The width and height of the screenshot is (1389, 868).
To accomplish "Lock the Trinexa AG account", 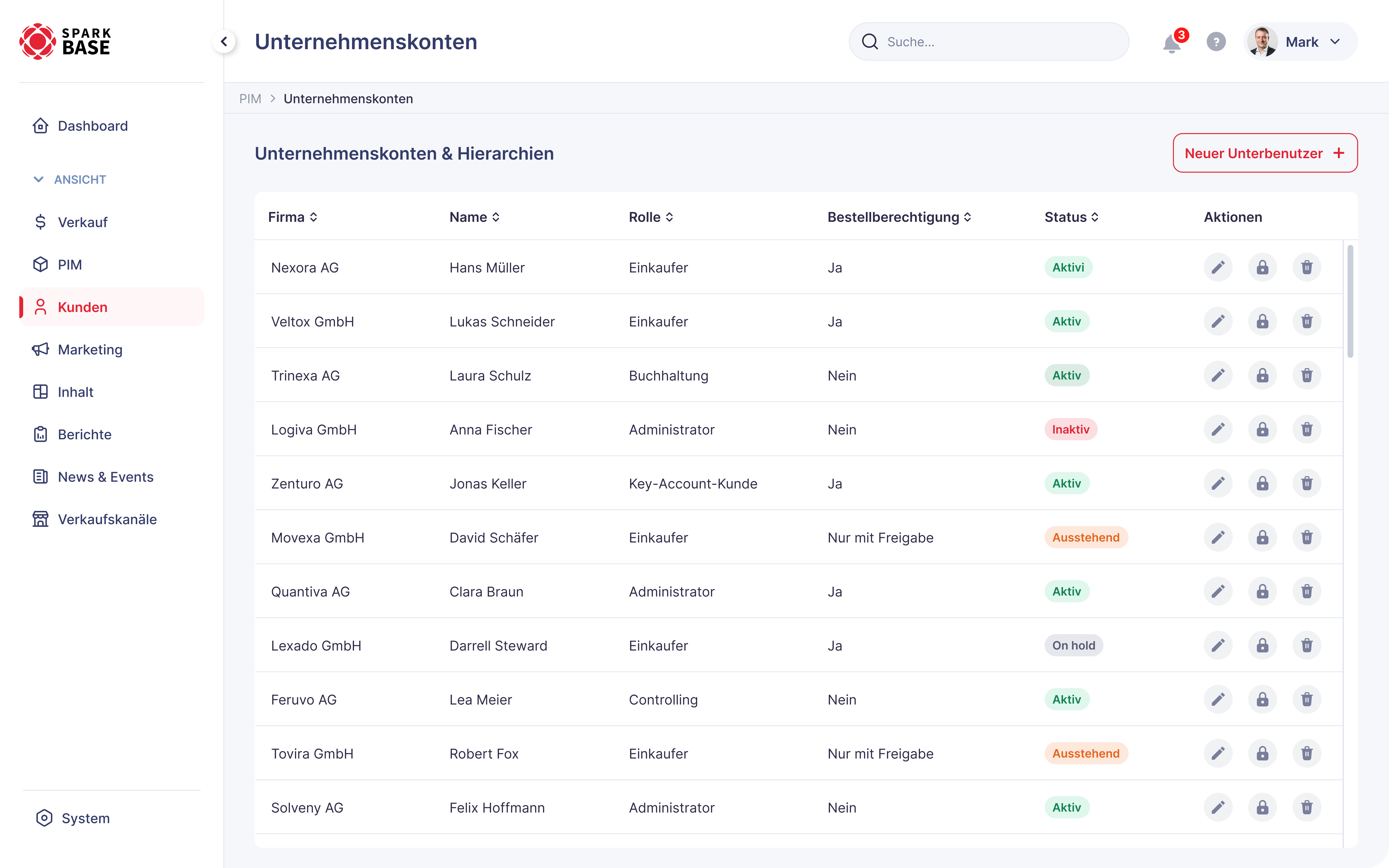I will [1262, 375].
